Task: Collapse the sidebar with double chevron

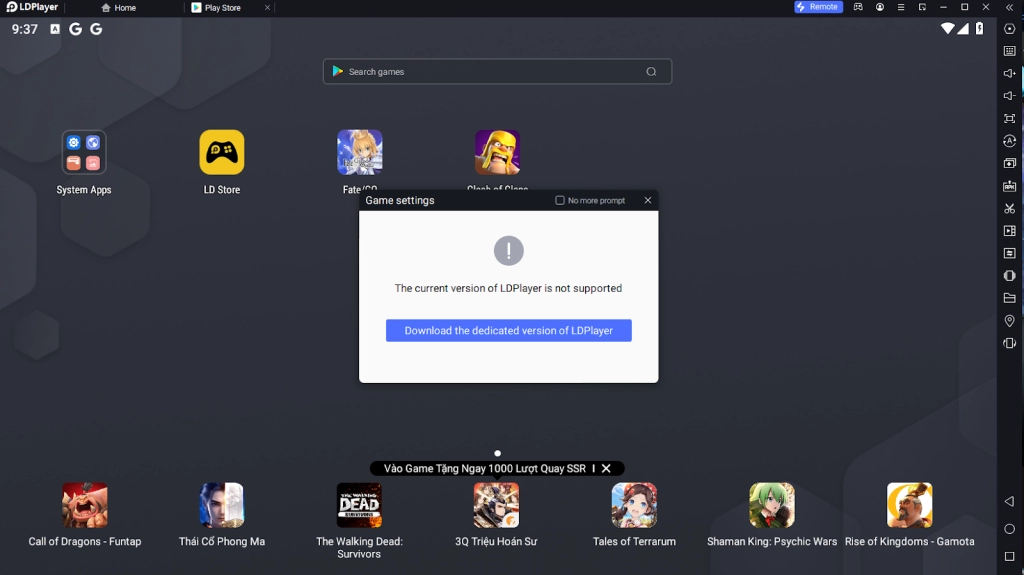Action: point(1010,7)
